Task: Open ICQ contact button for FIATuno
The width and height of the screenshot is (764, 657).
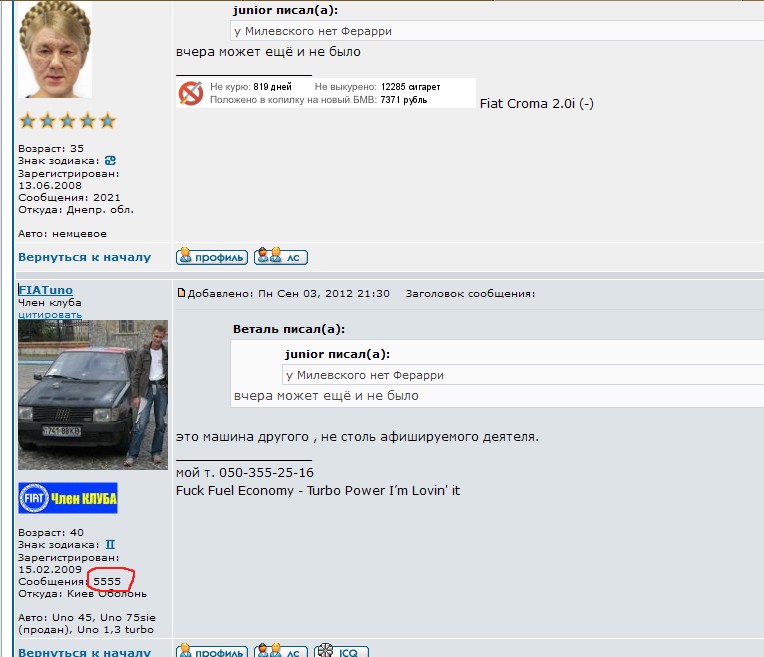Action: [341, 651]
